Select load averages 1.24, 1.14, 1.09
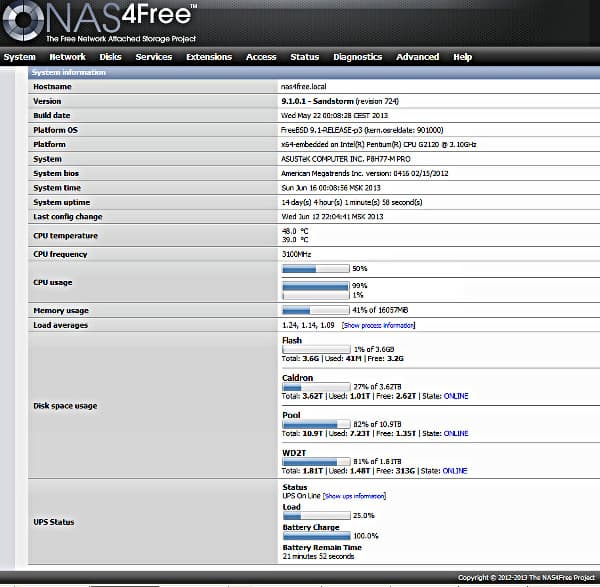The image size is (600, 587). [x=308, y=325]
